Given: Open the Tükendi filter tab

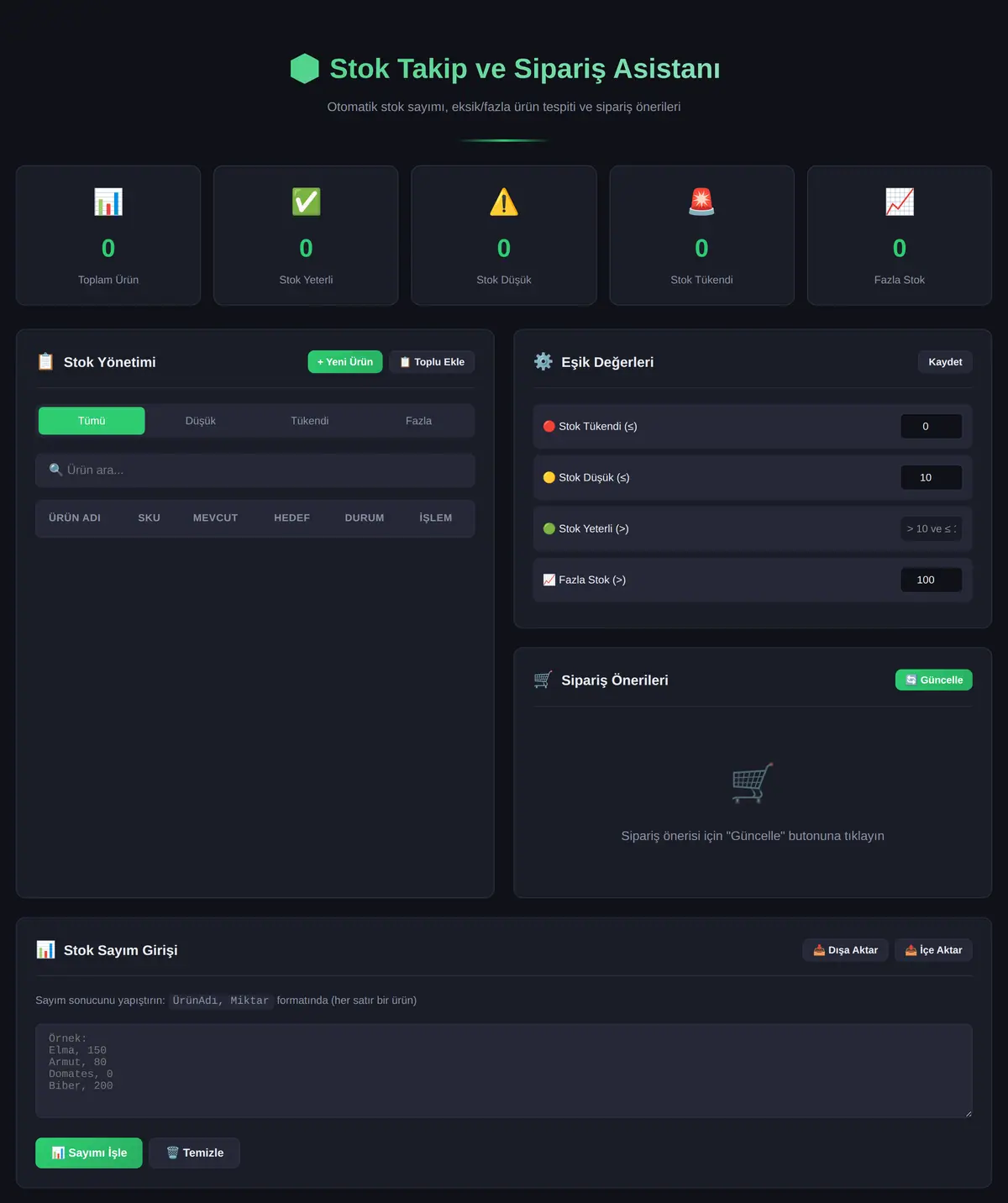Looking at the screenshot, I should 310,421.
